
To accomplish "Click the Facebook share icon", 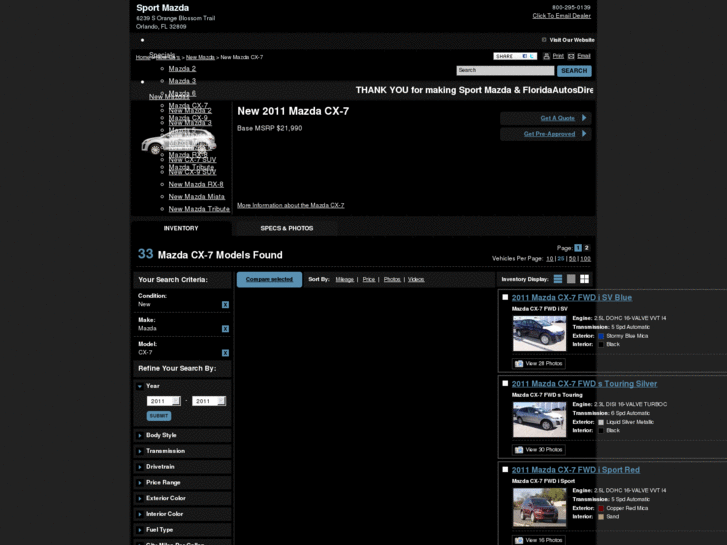I will [x=525, y=56].
